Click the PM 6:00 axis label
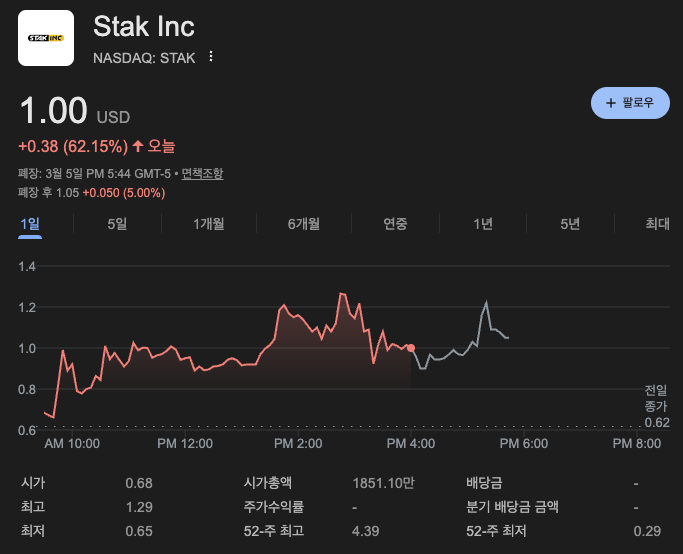The image size is (683, 554). click(x=524, y=443)
